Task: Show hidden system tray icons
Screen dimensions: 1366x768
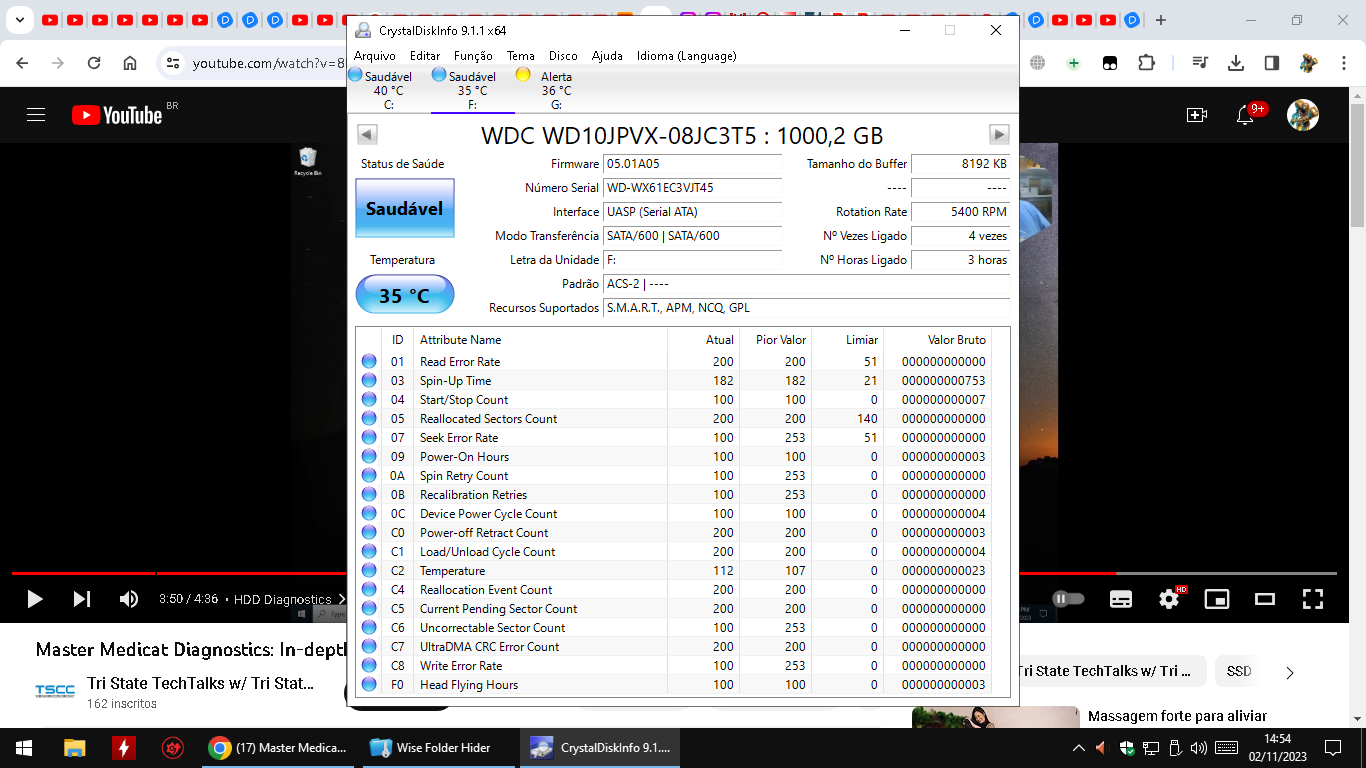Action: [1079, 747]
